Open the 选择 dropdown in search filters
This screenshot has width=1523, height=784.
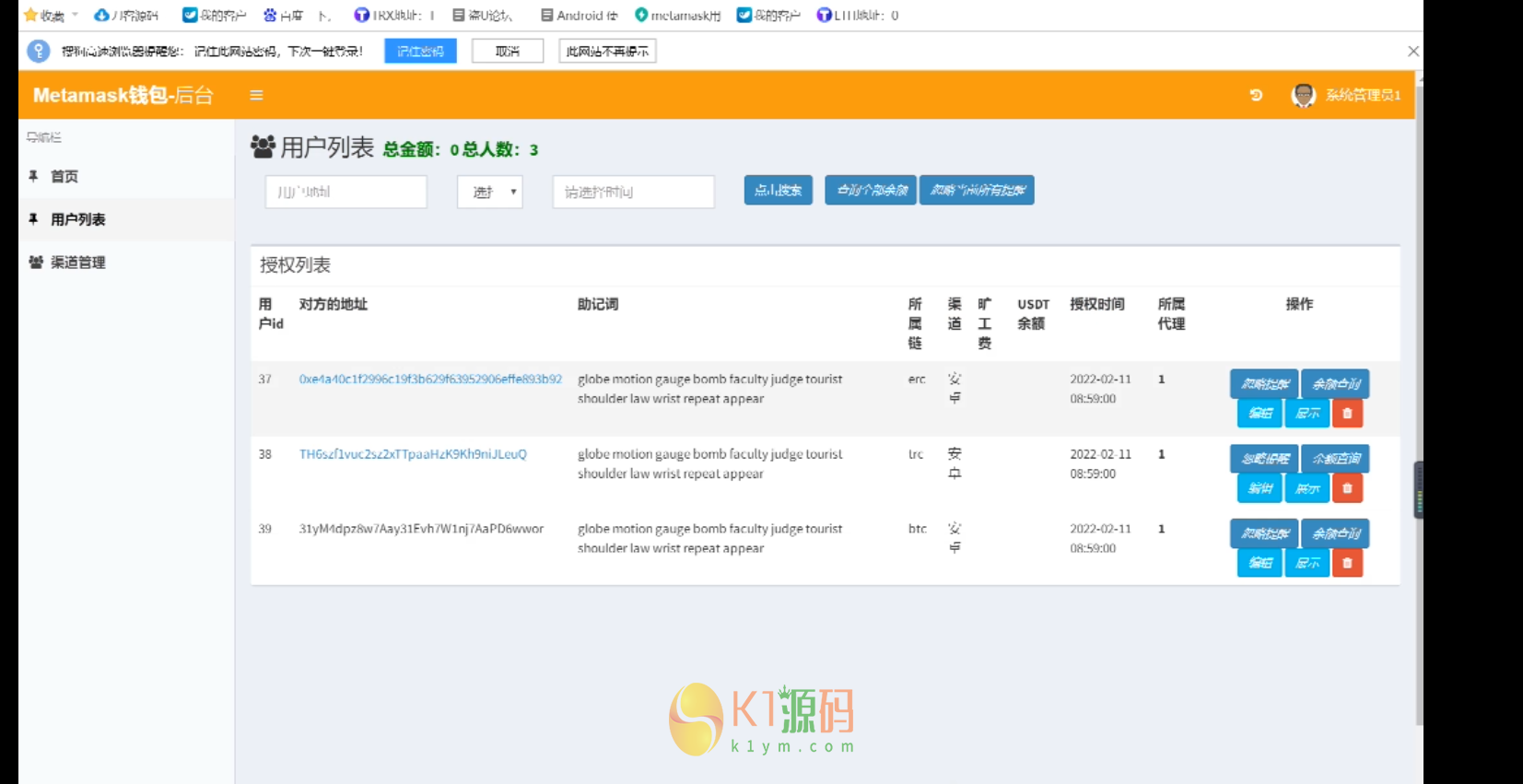click(x=490, y=192)
